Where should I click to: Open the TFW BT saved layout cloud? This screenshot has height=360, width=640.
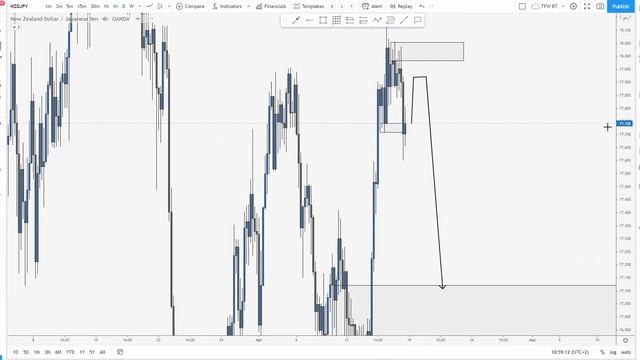(x=544, y=6)
